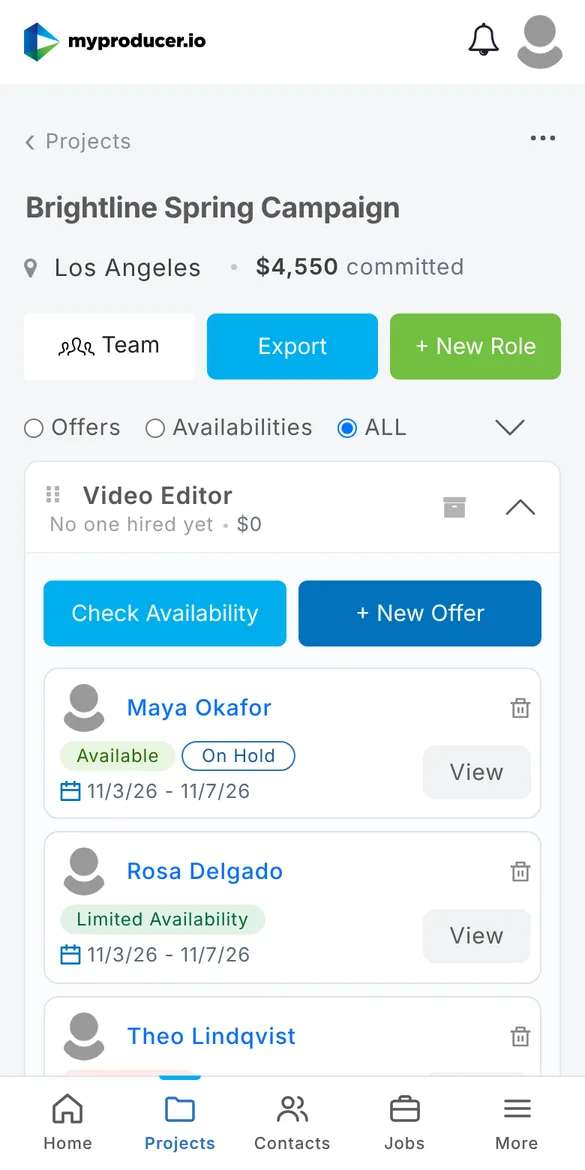Expand the filter chevron dropdown
This screenshot has width=585, height=1170.
click(x=510, y=428)
